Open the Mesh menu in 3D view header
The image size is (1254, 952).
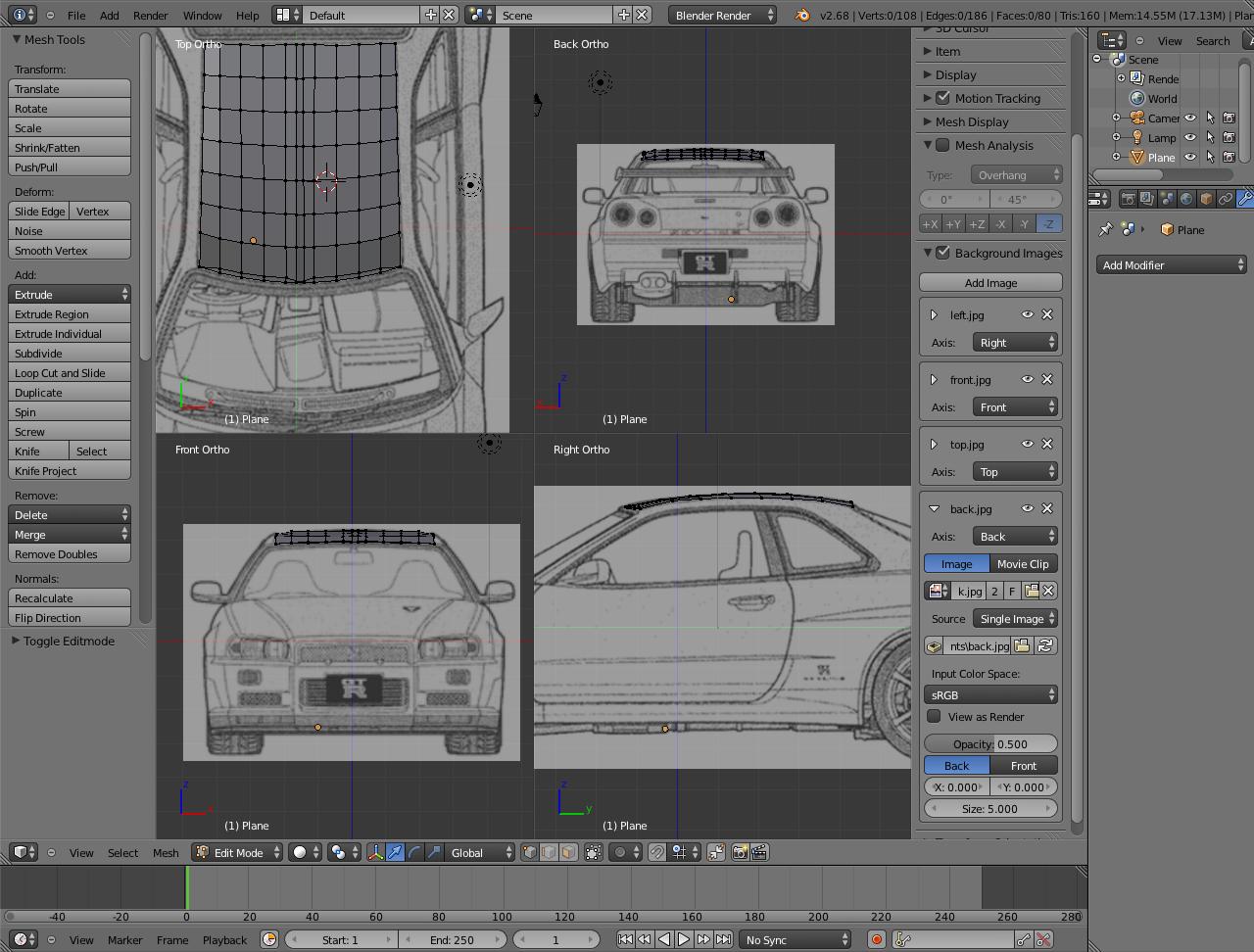166,852
